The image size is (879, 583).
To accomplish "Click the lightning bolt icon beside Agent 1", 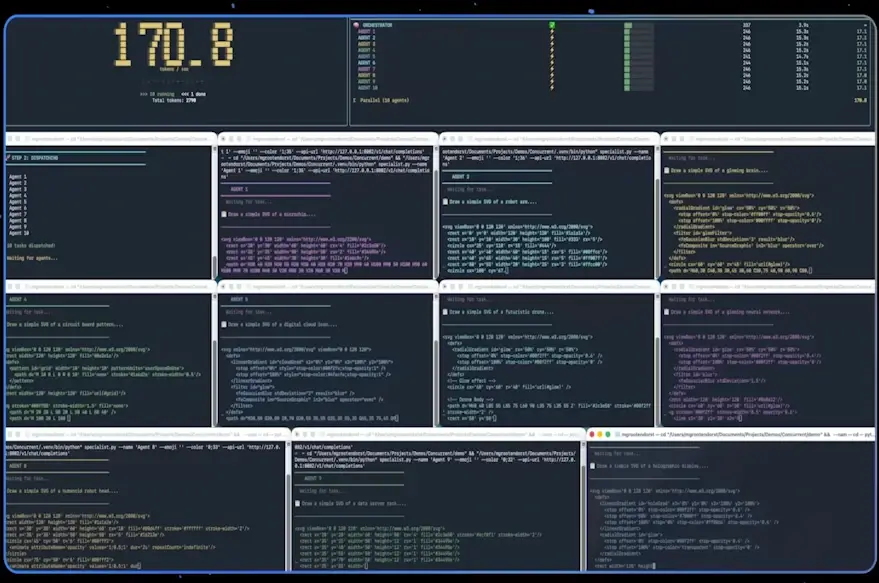I will 552,32.
